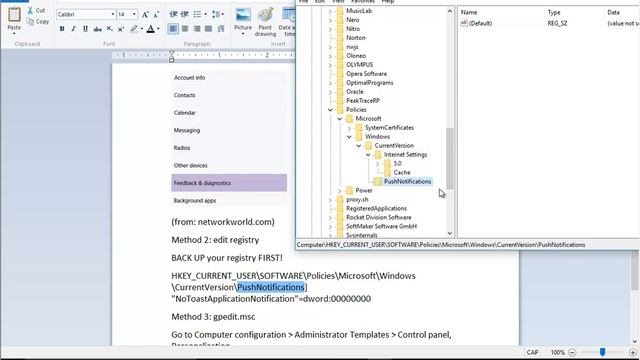This screenshot has height=360, width=640.
Task: Click the text highlight color pen icon
Action: click(133, 29)
